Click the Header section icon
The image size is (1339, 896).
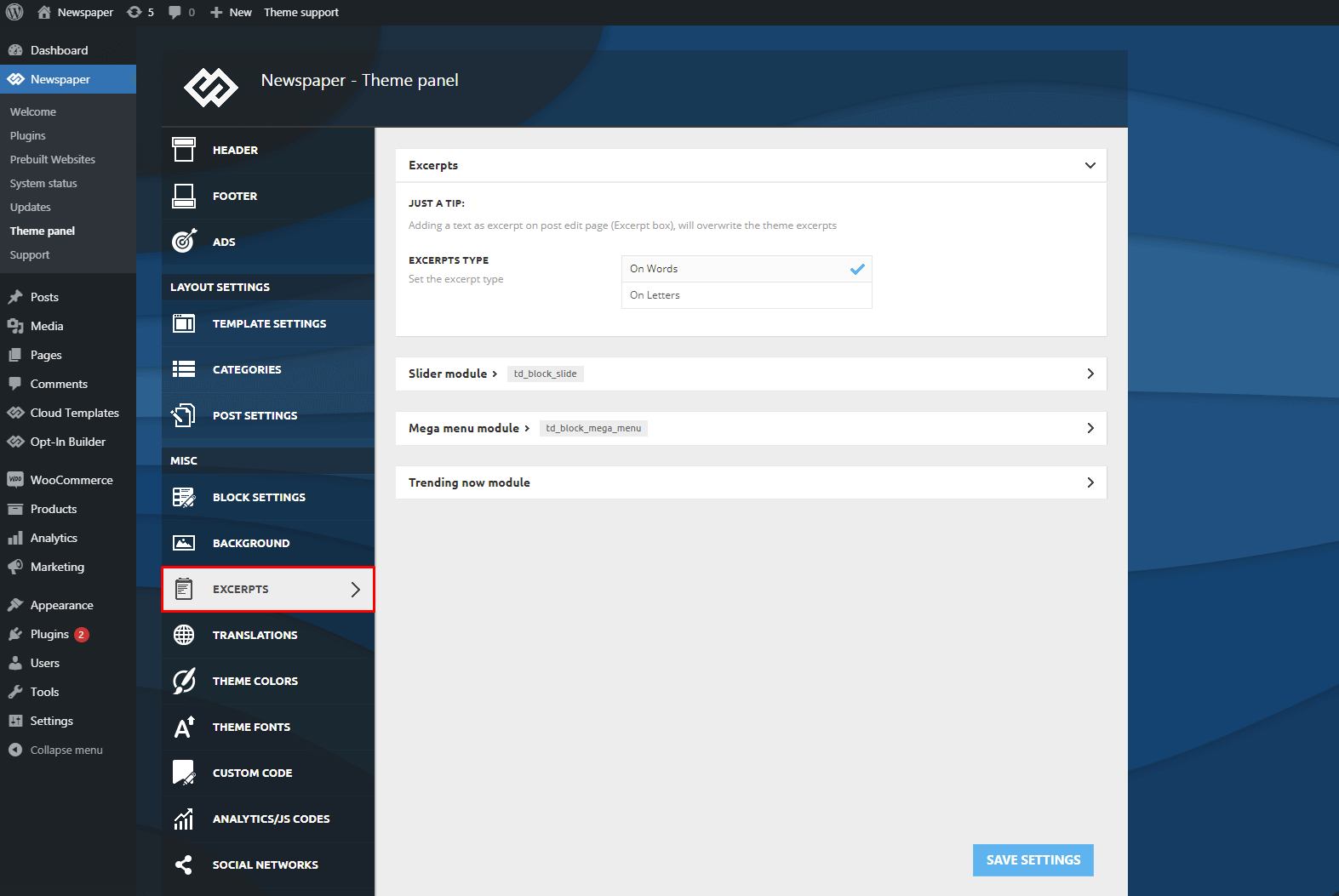tap(184, 150)
